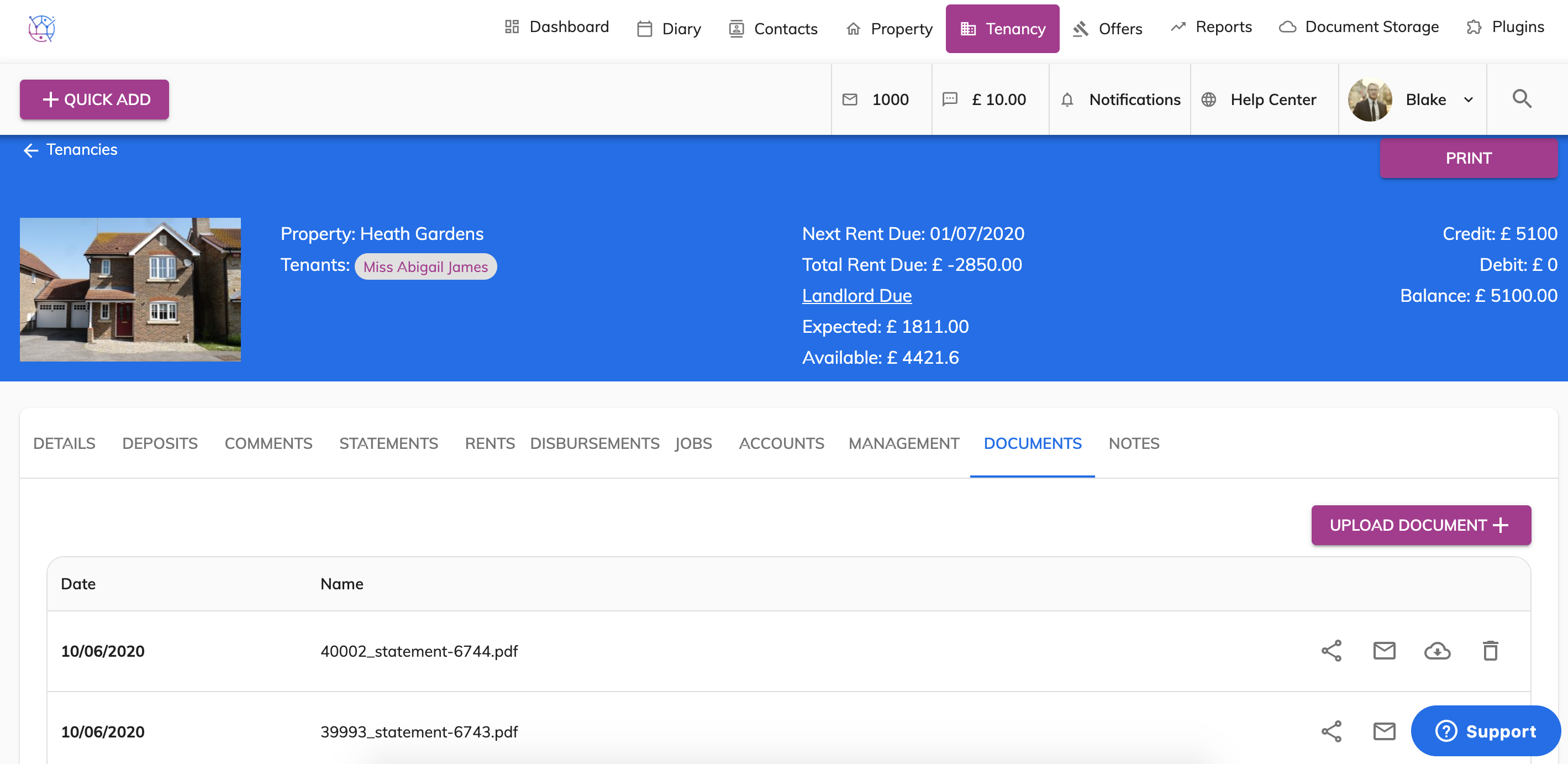This screenshot has height=764, width=1568.
Task: Click the Heath Gardens property photo
Action: click(130, 289)
